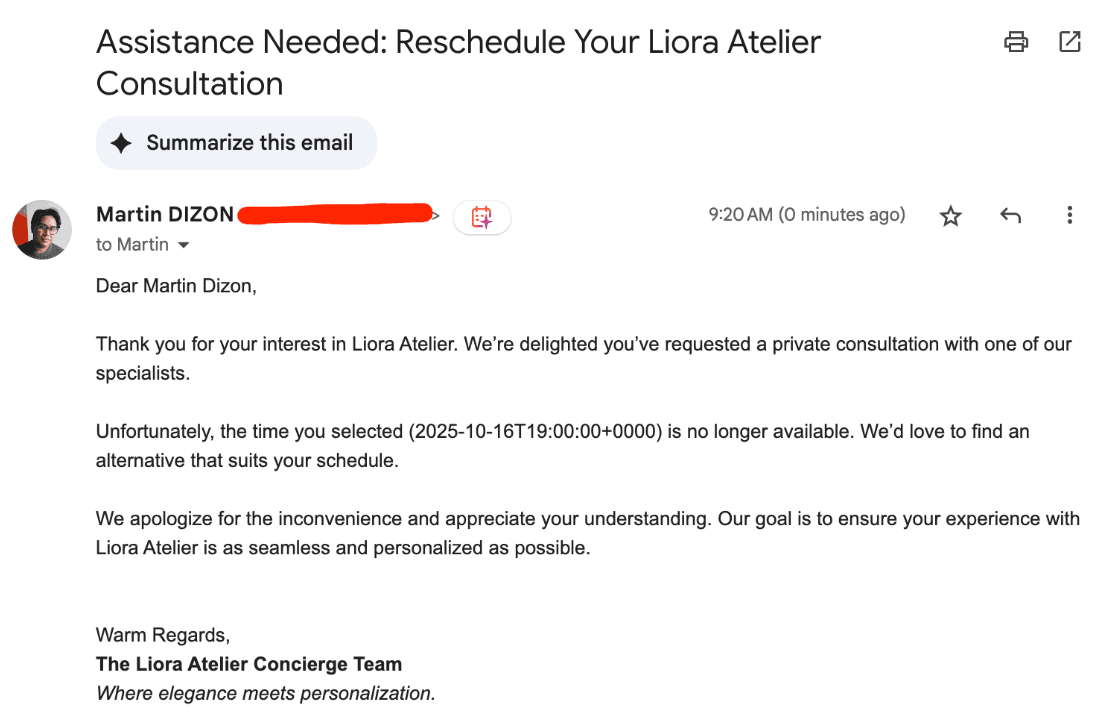Click the Gemini calendar event icon beside sender
The image size is (1106, 722).
(482, 217)
